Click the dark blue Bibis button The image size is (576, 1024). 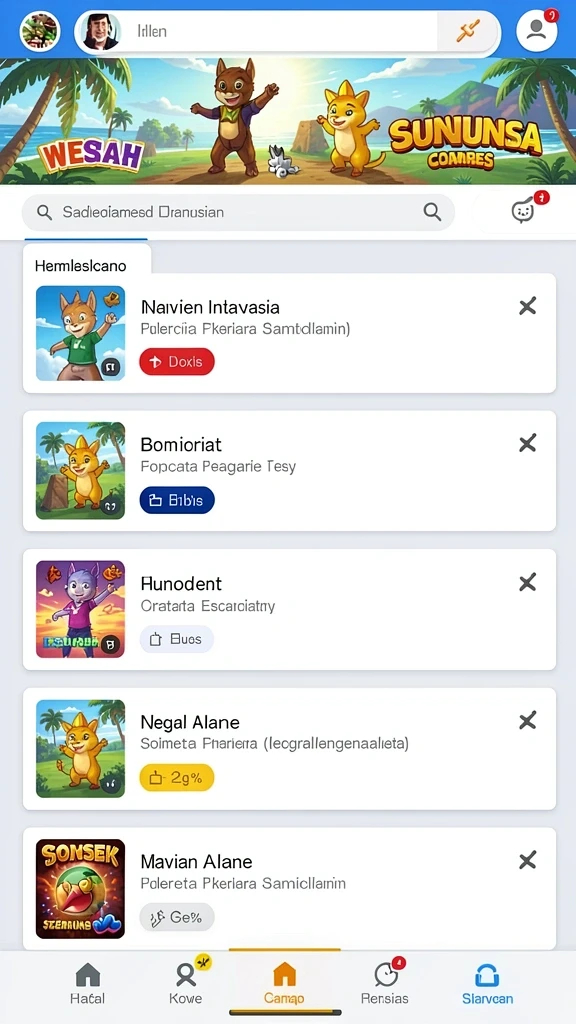[x=177, y=500]
